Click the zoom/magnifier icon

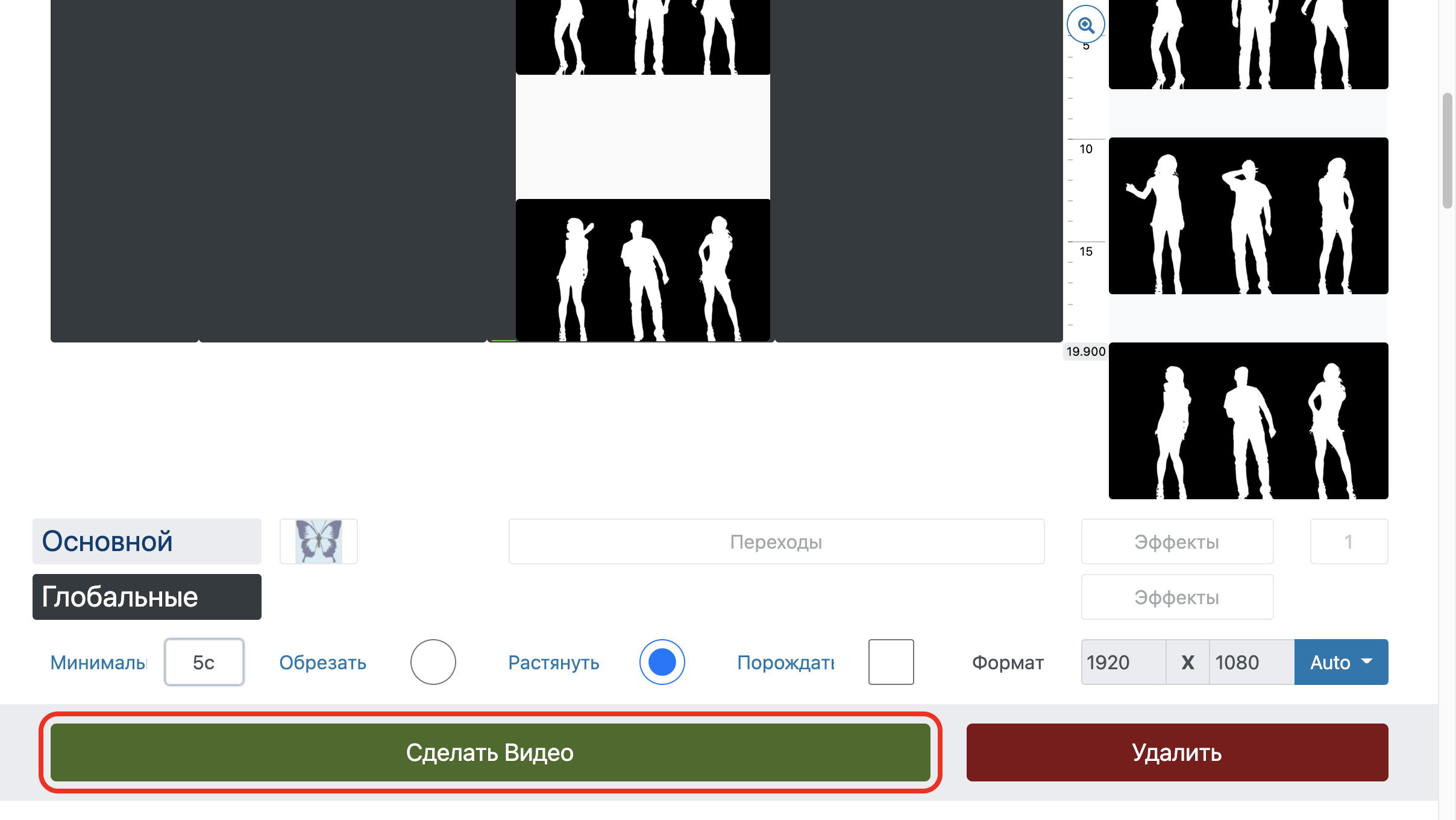coord(1086,24)
